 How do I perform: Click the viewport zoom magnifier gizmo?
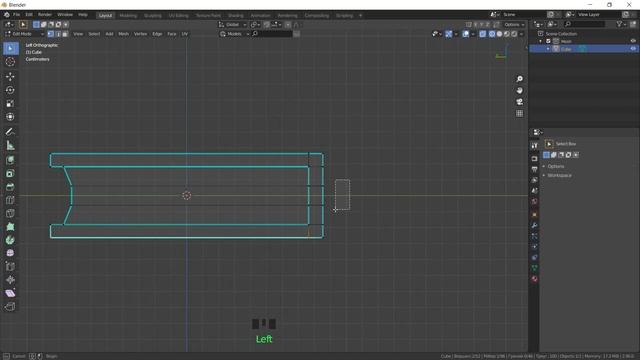coord(519,79)
